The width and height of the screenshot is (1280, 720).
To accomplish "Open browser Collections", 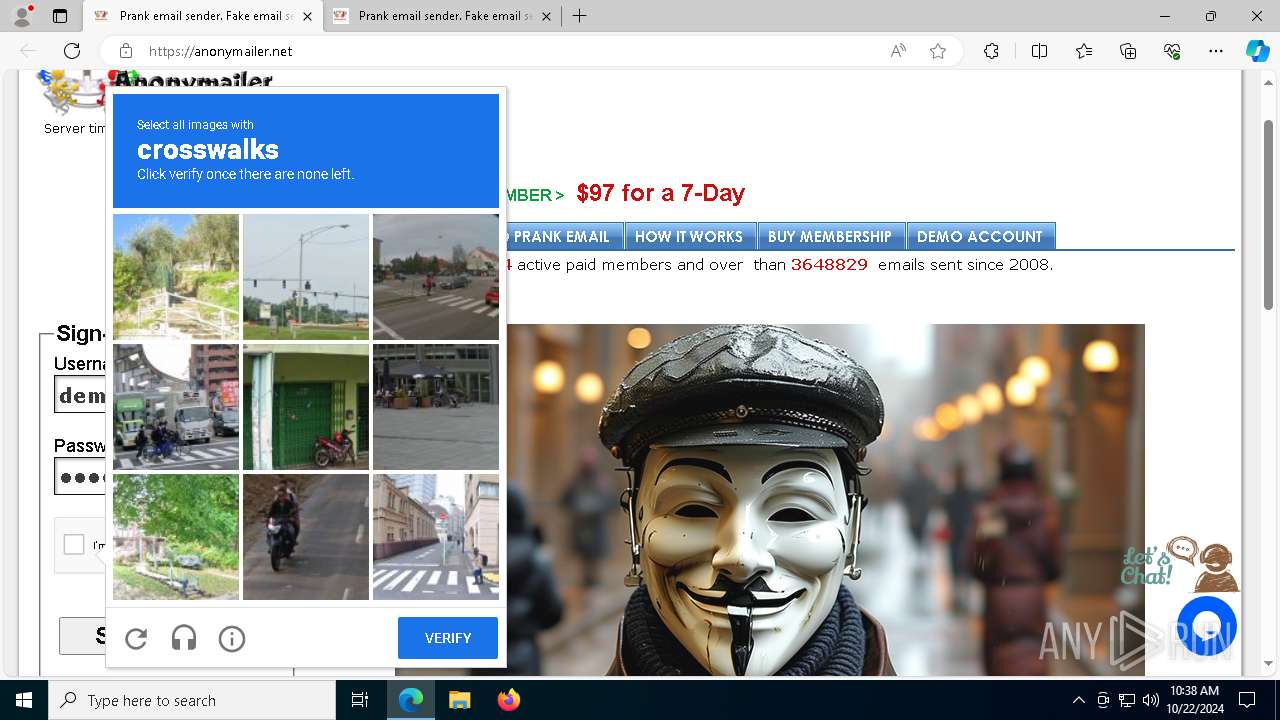I will [x=1128, y=51].
